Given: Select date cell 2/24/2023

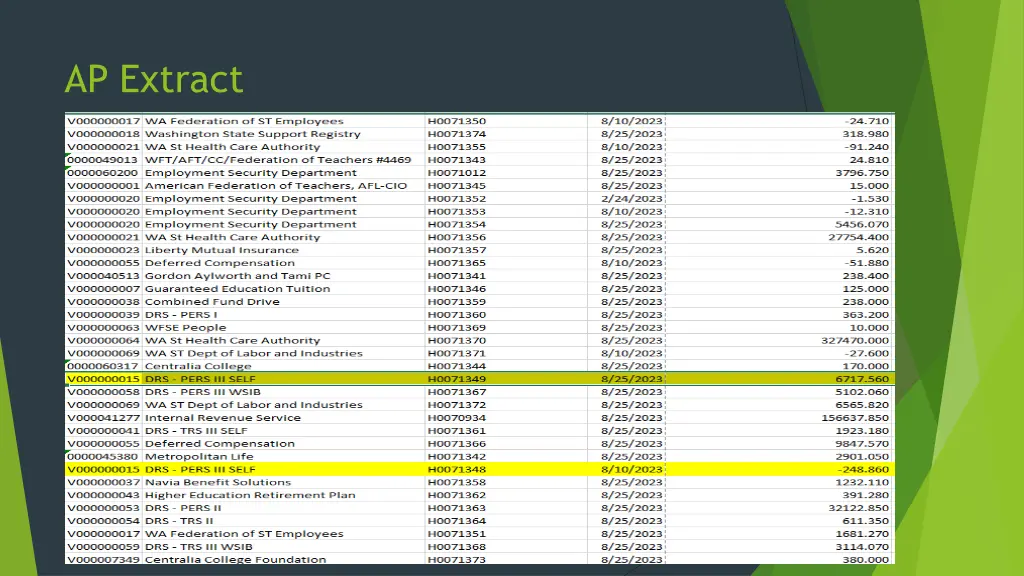Looking at the screenshot, I should pos(632,199).
